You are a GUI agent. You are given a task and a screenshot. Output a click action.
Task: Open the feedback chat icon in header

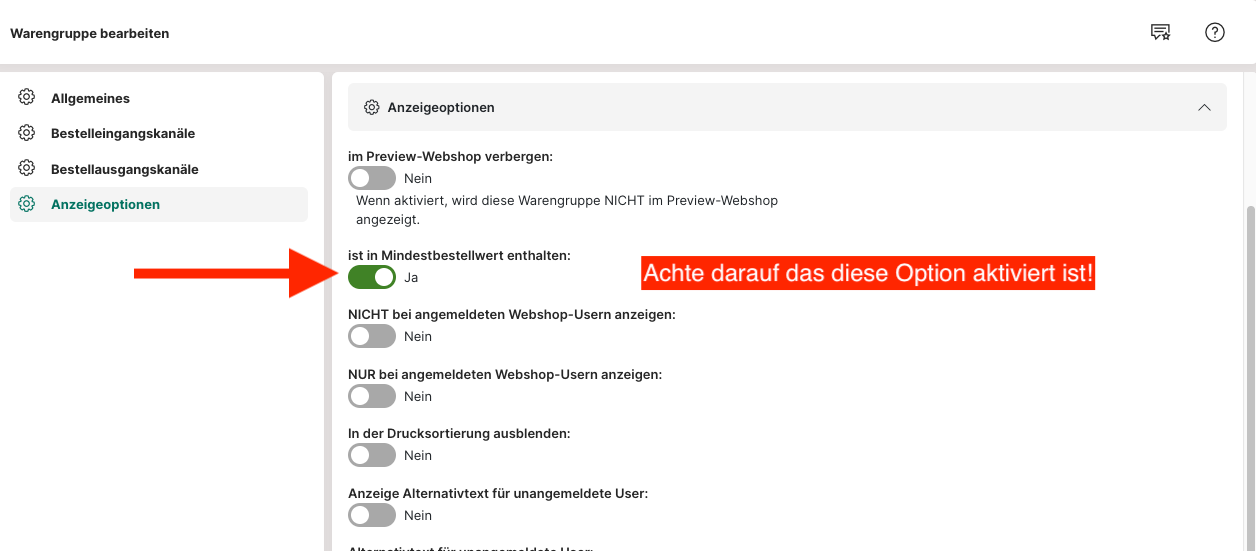click(x=1160, y=33)
